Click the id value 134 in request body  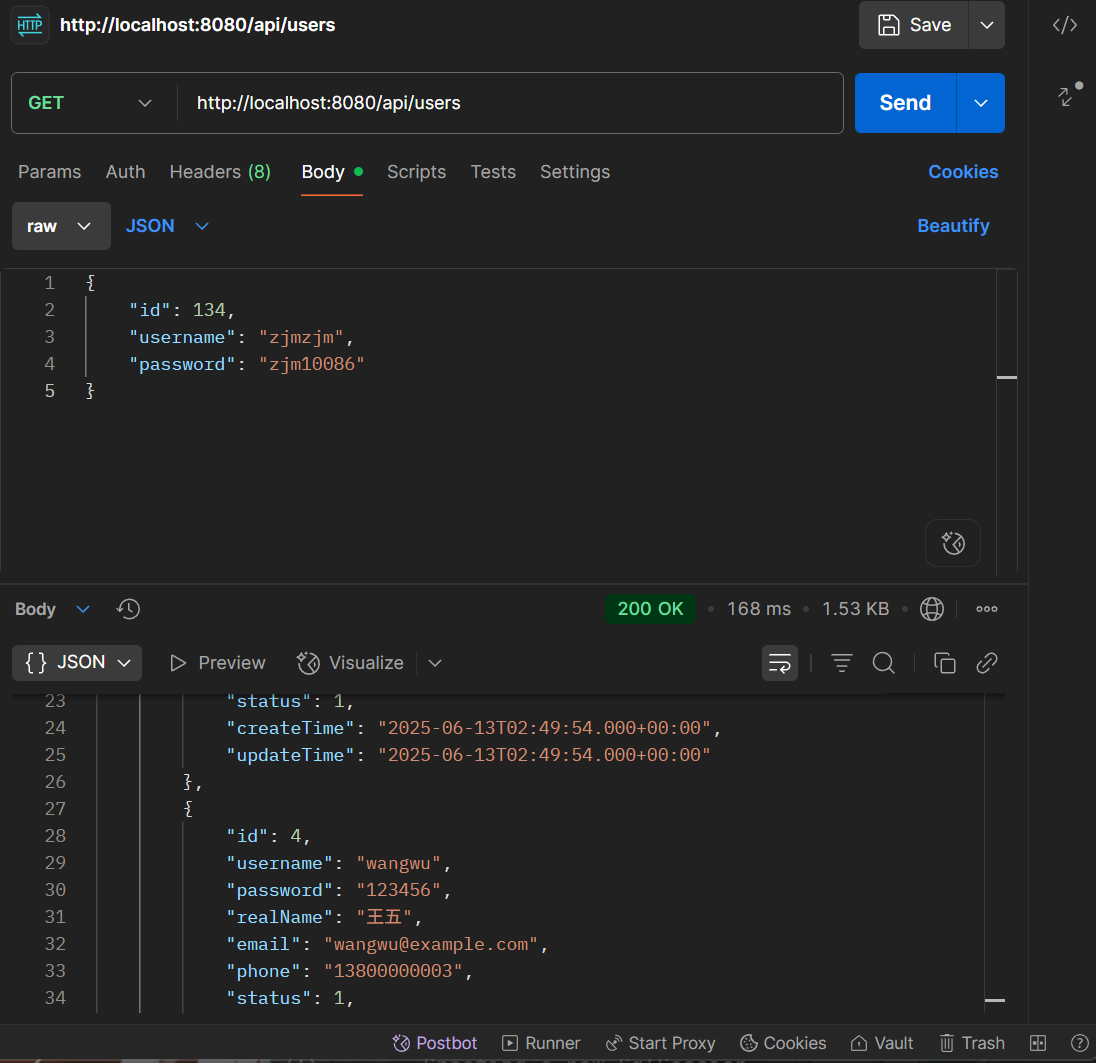209,310
